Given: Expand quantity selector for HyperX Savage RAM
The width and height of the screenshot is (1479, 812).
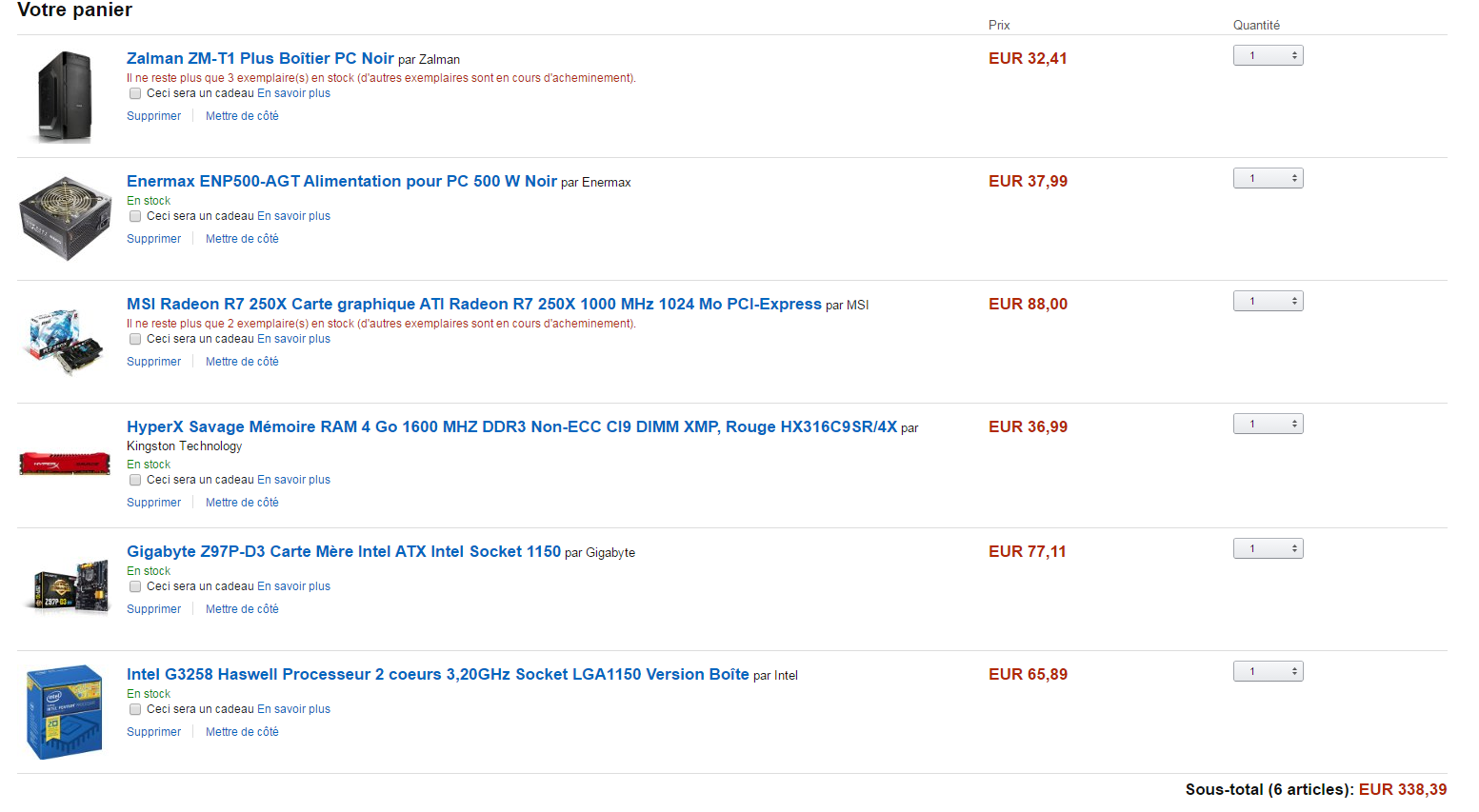Looking at the screenshot, I should (x=1268, y=424).
